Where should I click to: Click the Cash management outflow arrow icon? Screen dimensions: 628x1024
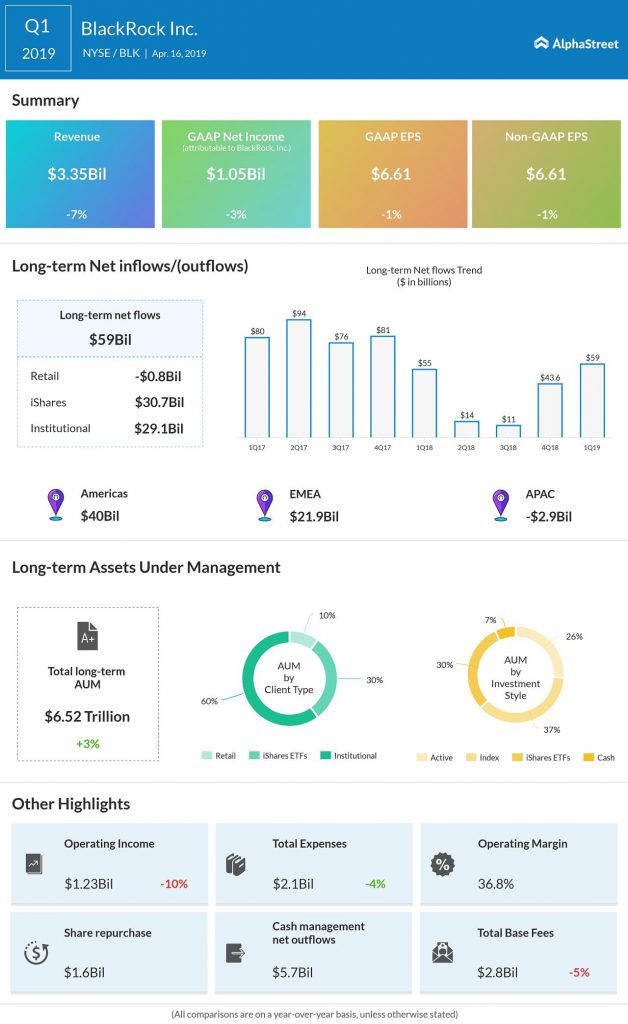(x=235, y=953)
